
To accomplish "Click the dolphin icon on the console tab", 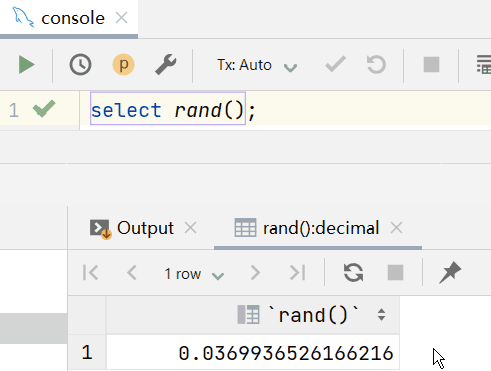I will (x=23, y=17).
